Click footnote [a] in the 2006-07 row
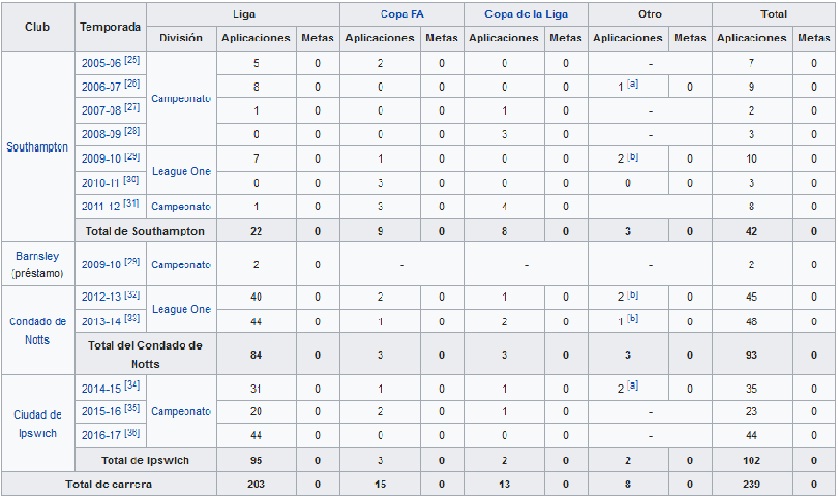The height and width of the screenshot is (496, 838). click(633, 85)
